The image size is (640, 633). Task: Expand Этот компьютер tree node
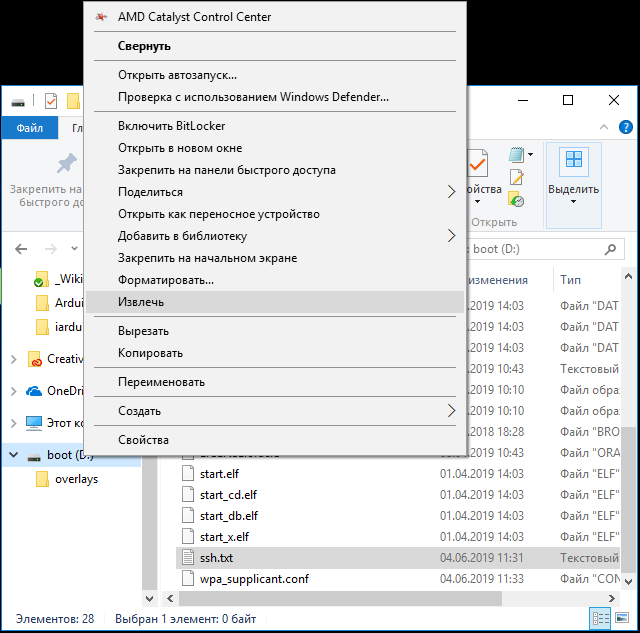13,423
